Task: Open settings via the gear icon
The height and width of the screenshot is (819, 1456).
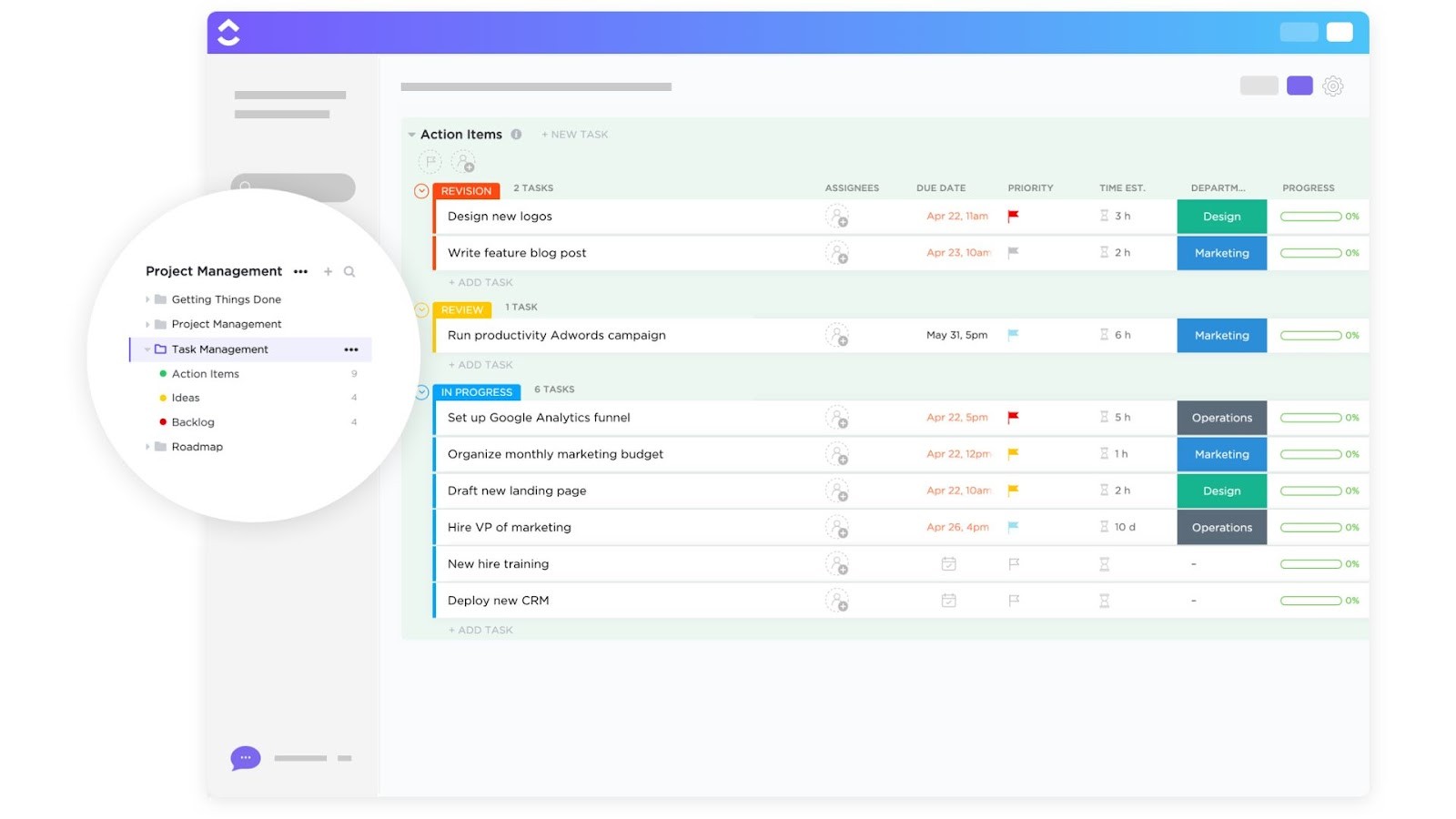Action: tap(1332, 86)
